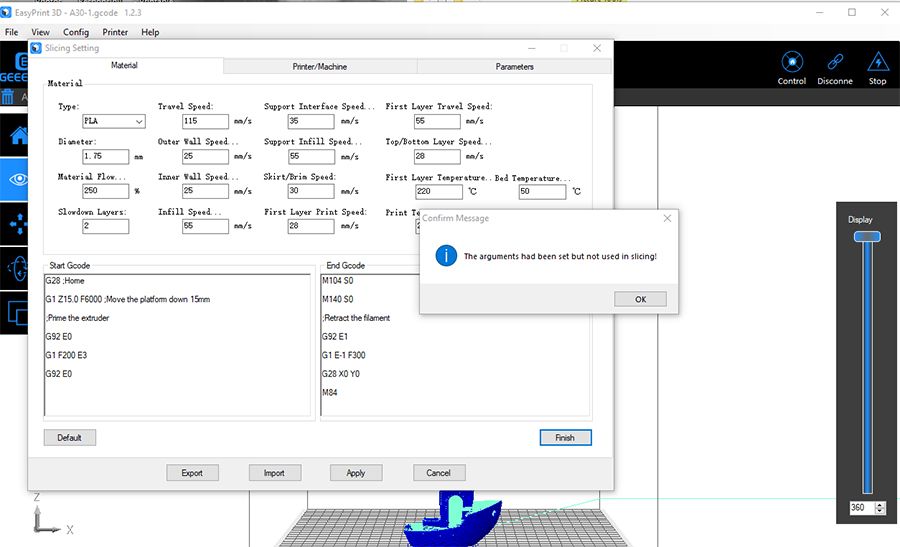Click EasyPrint 3D app icon in title bar

point(6,12)
